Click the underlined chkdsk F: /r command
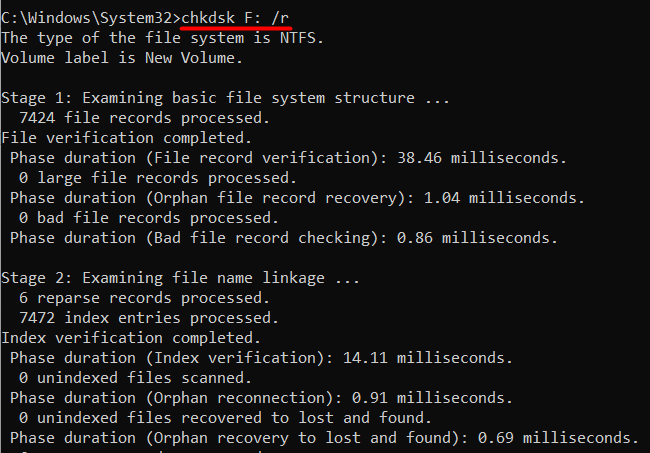 click(x=235, y=18)
